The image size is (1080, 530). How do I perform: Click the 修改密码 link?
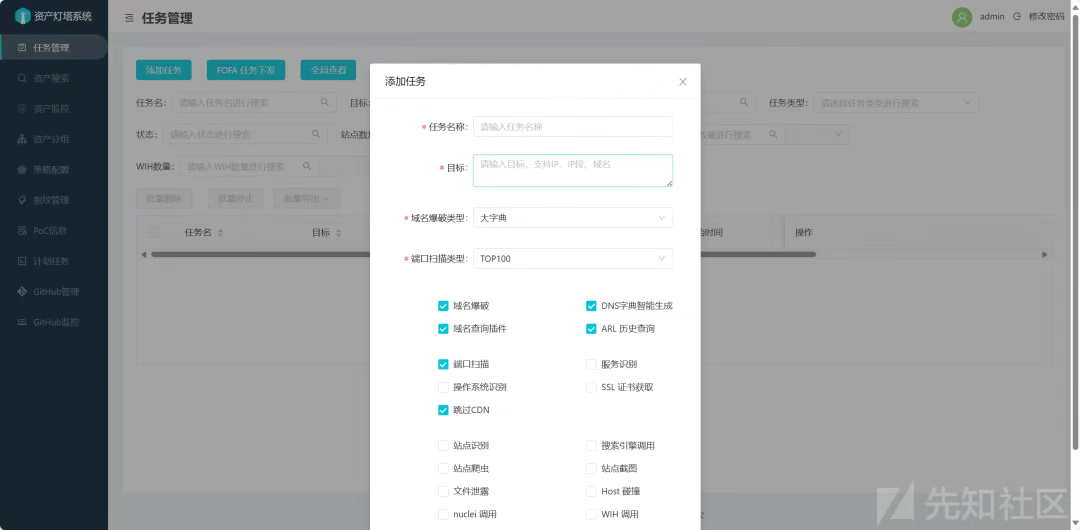click(x=1046, y=17)
